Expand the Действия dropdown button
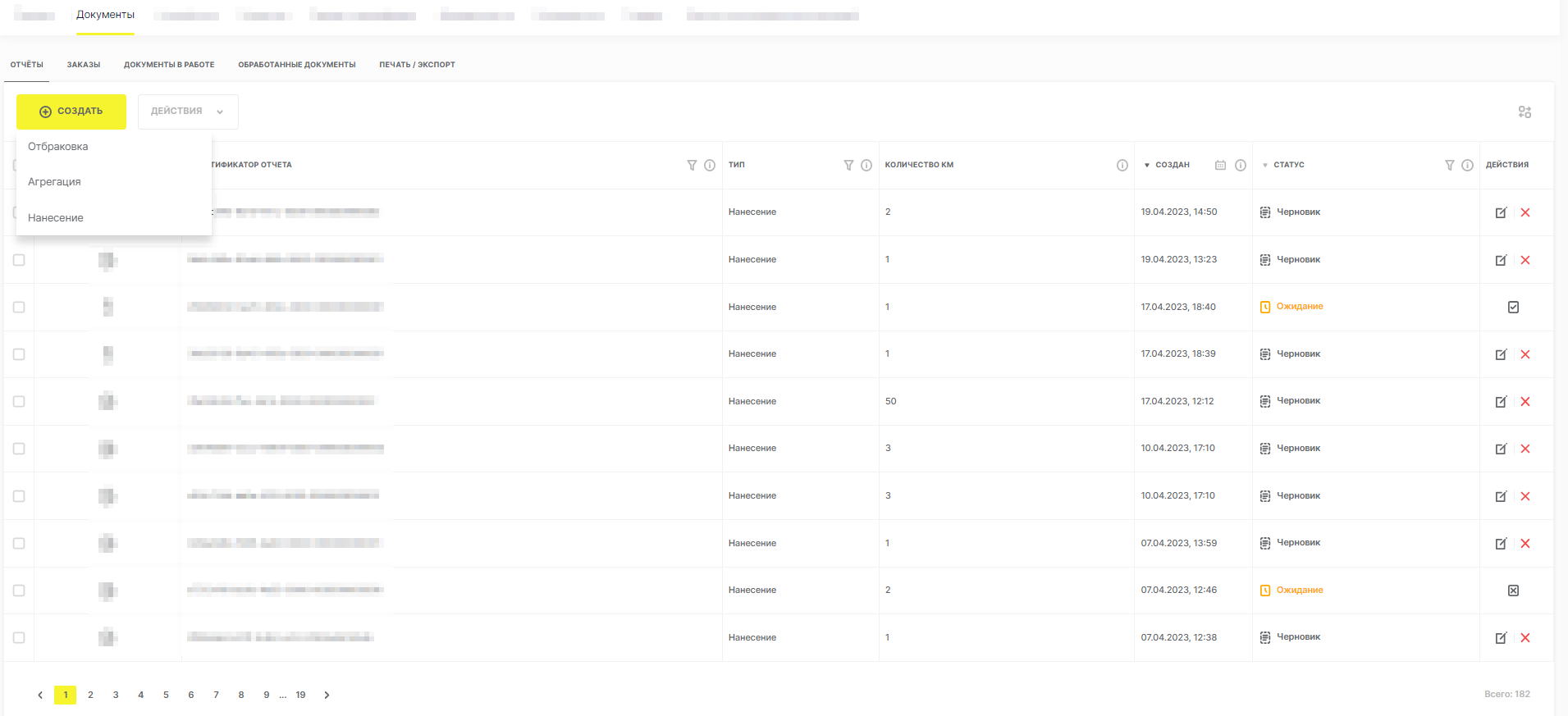Screen dimensions: 1568x716 (x=188, y=112)
